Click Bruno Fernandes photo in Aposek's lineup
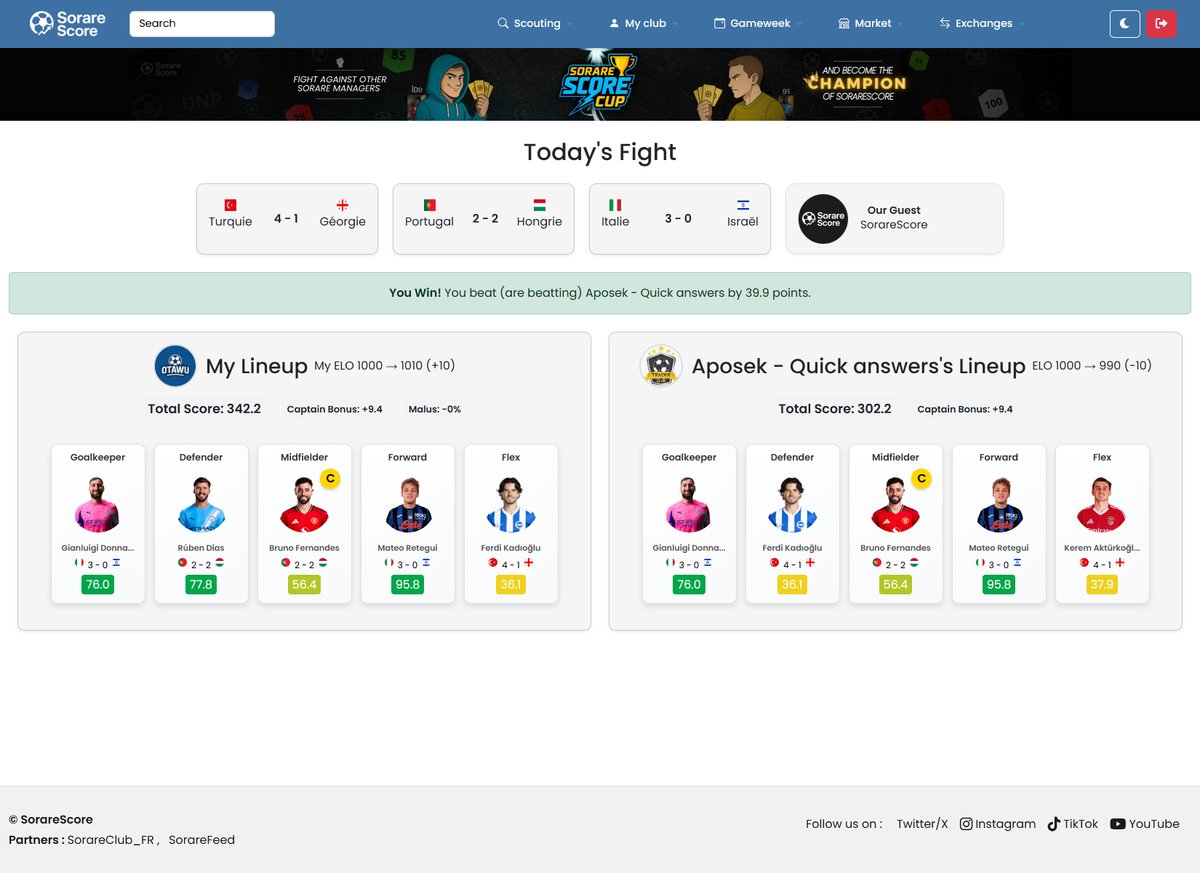 pyautogui.click(x=895, y=504)
